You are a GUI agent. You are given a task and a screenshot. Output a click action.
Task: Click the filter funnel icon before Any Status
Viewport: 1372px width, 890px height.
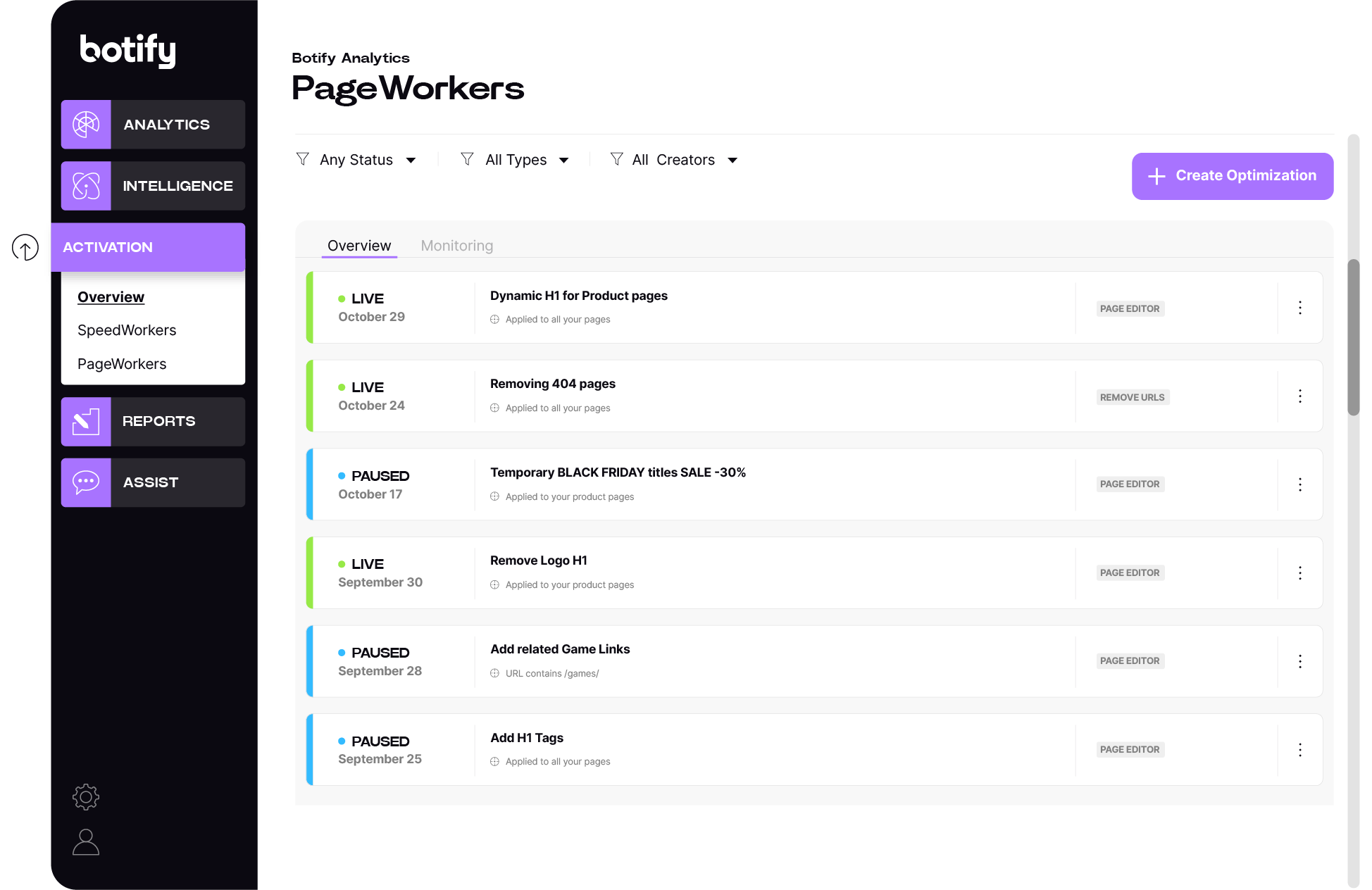(x=303, y=159)
